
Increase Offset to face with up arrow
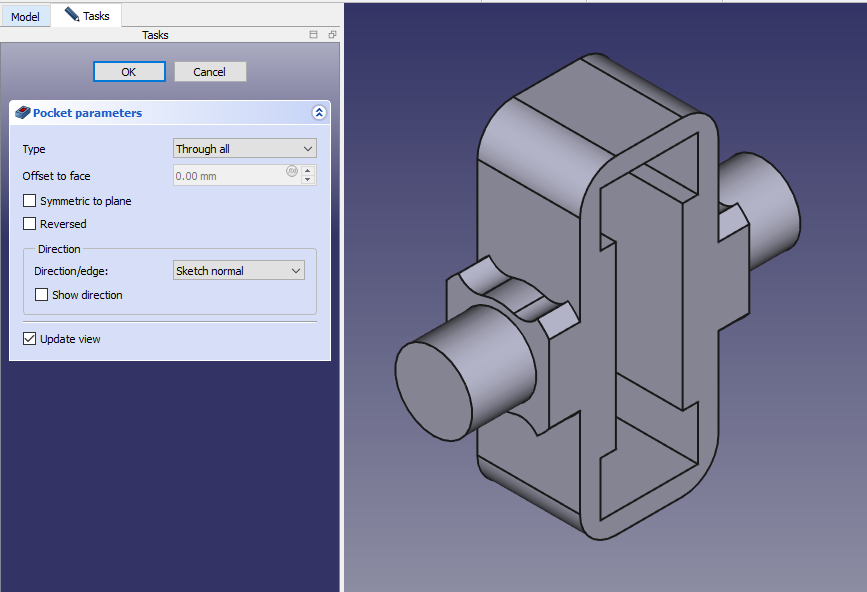308,171
